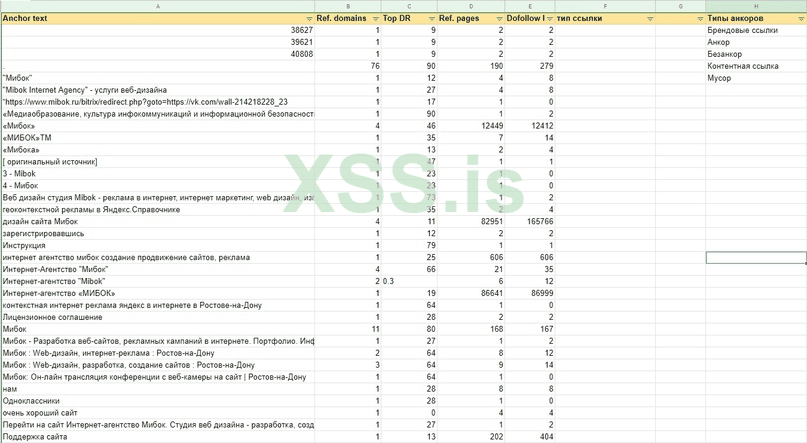Select the «Мибока» anchor cell
The image size is (807, 443).
point(158,150)
